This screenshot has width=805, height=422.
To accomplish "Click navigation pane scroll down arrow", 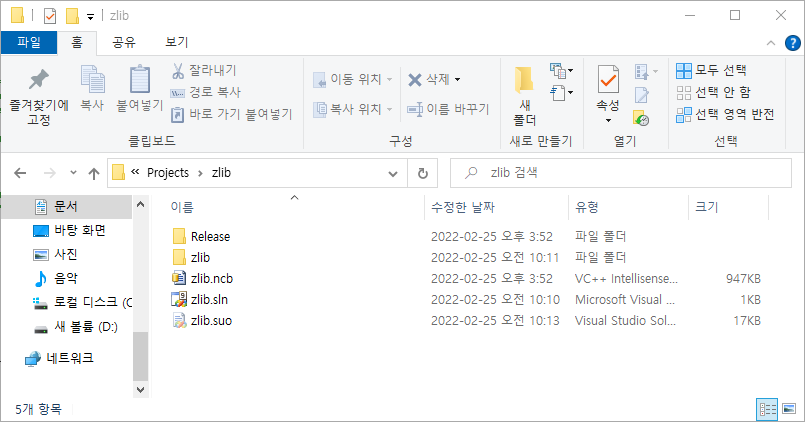I will pos(140,390).
